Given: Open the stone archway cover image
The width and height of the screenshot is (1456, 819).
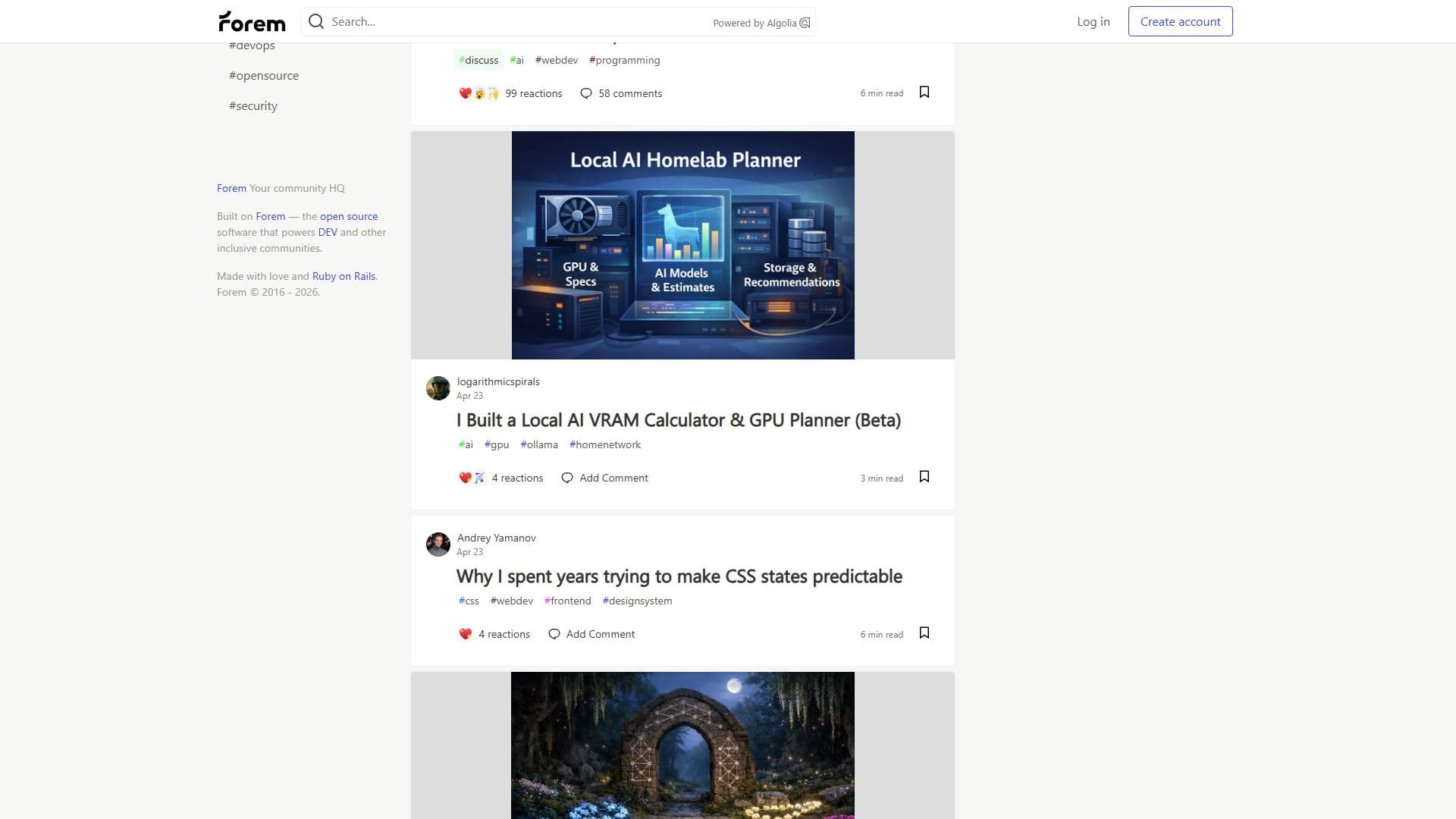Looking at the screenshot, I should (682, 745).
